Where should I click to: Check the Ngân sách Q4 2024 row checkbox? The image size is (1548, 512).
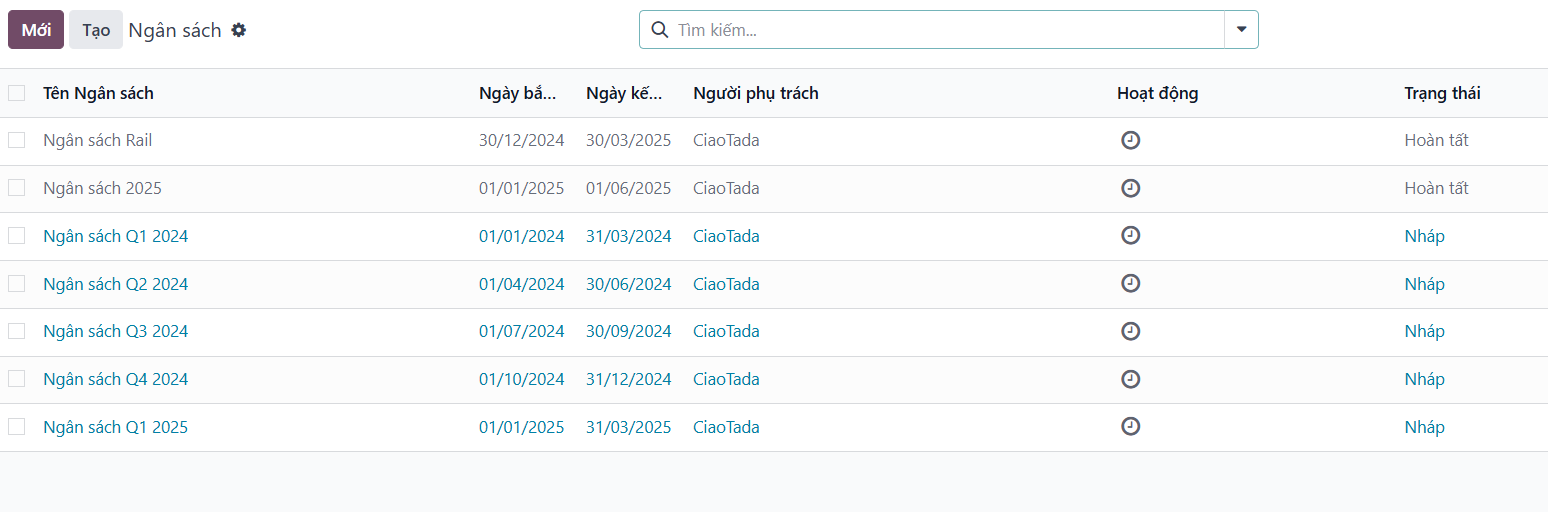[x=16, y=379]
